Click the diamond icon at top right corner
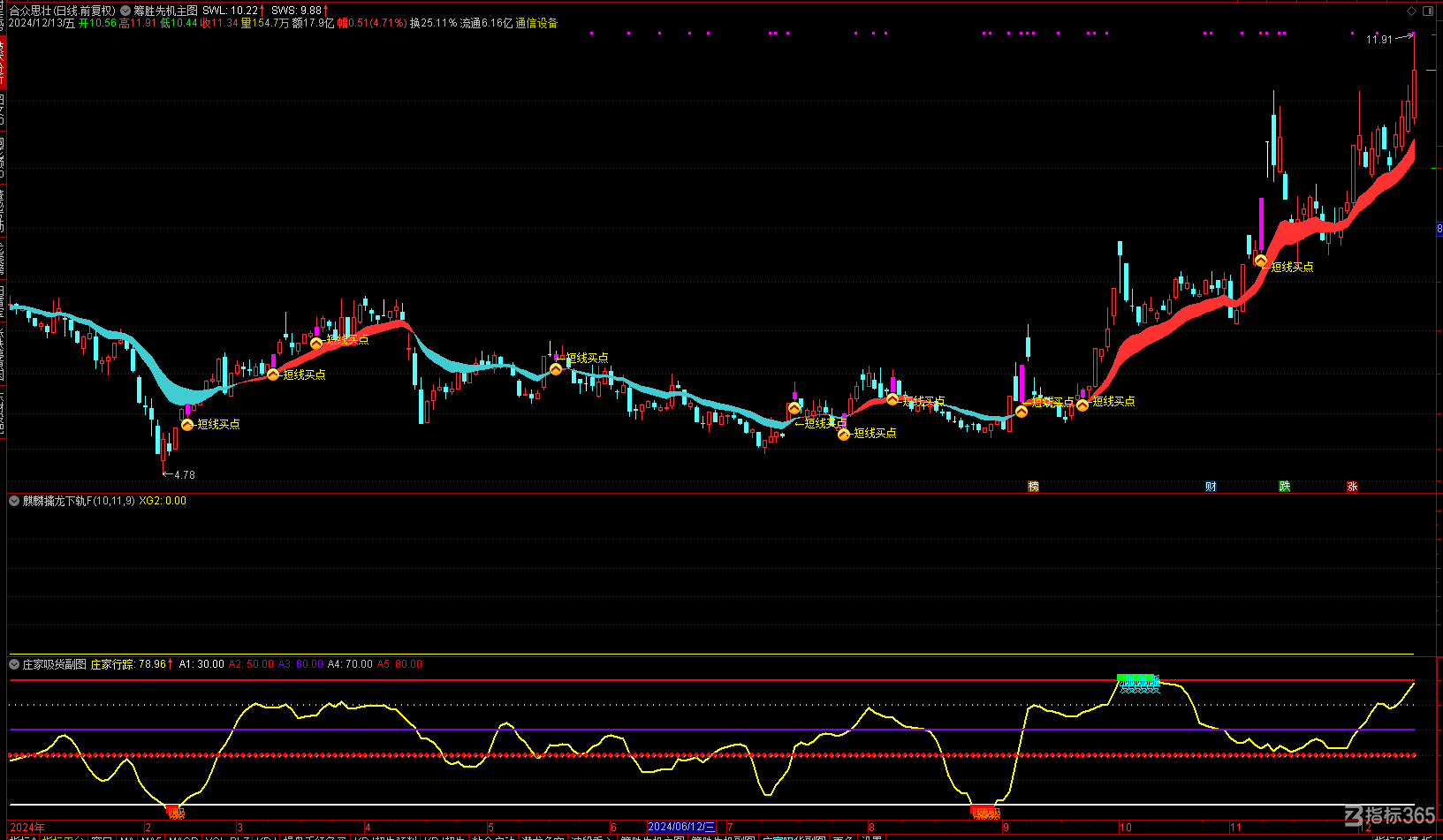This screenshot has width=1443, height=840. pos(1412,11)
